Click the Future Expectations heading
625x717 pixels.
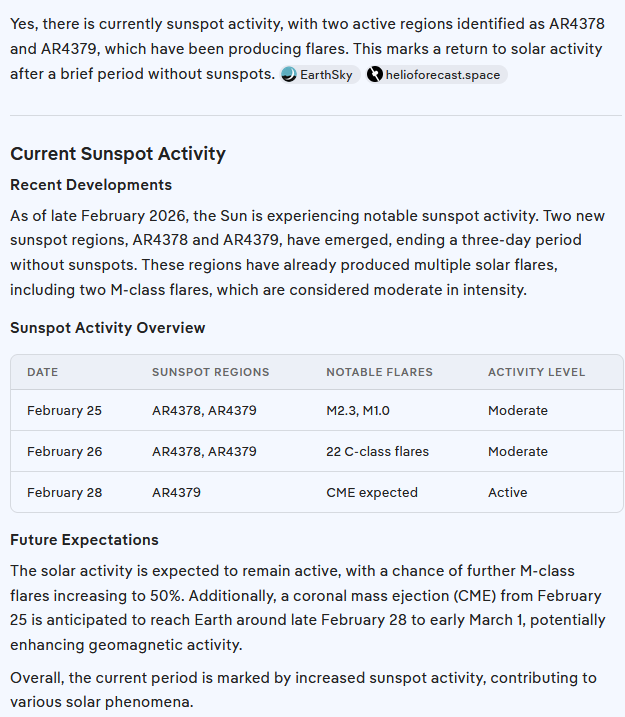(84, 540)
